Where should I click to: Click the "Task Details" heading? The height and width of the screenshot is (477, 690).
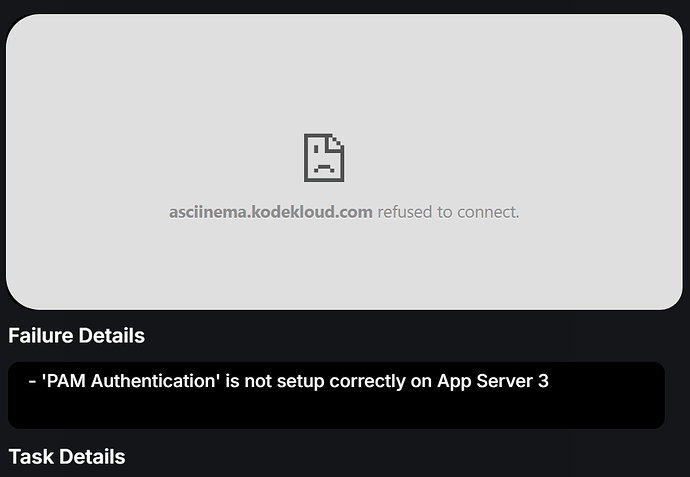pyautogui.click(x=67, y=457)
